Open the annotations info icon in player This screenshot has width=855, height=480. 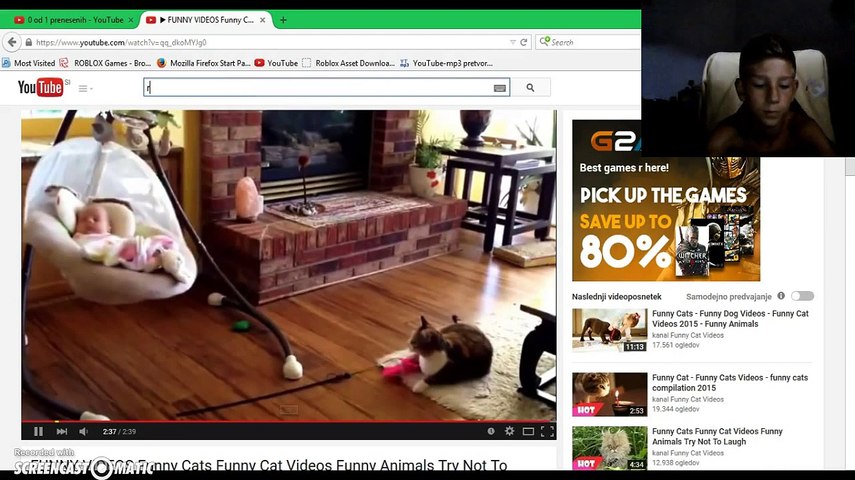[x=491, y=431]
